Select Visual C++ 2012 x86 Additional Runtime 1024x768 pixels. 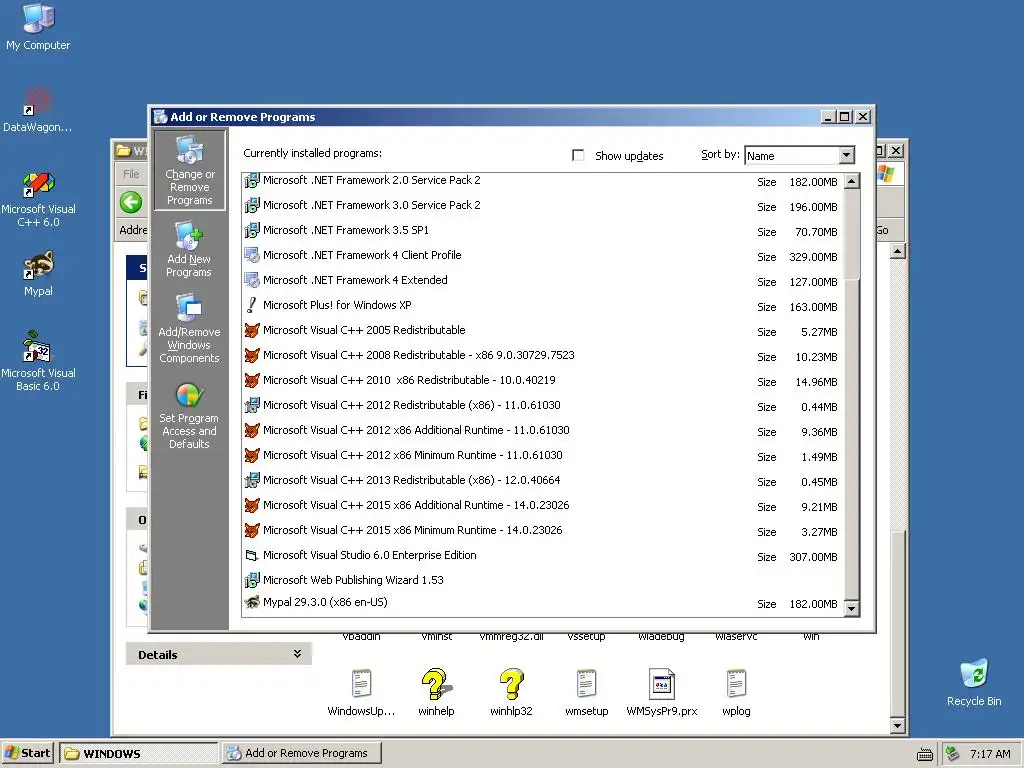tap(542, 430)
